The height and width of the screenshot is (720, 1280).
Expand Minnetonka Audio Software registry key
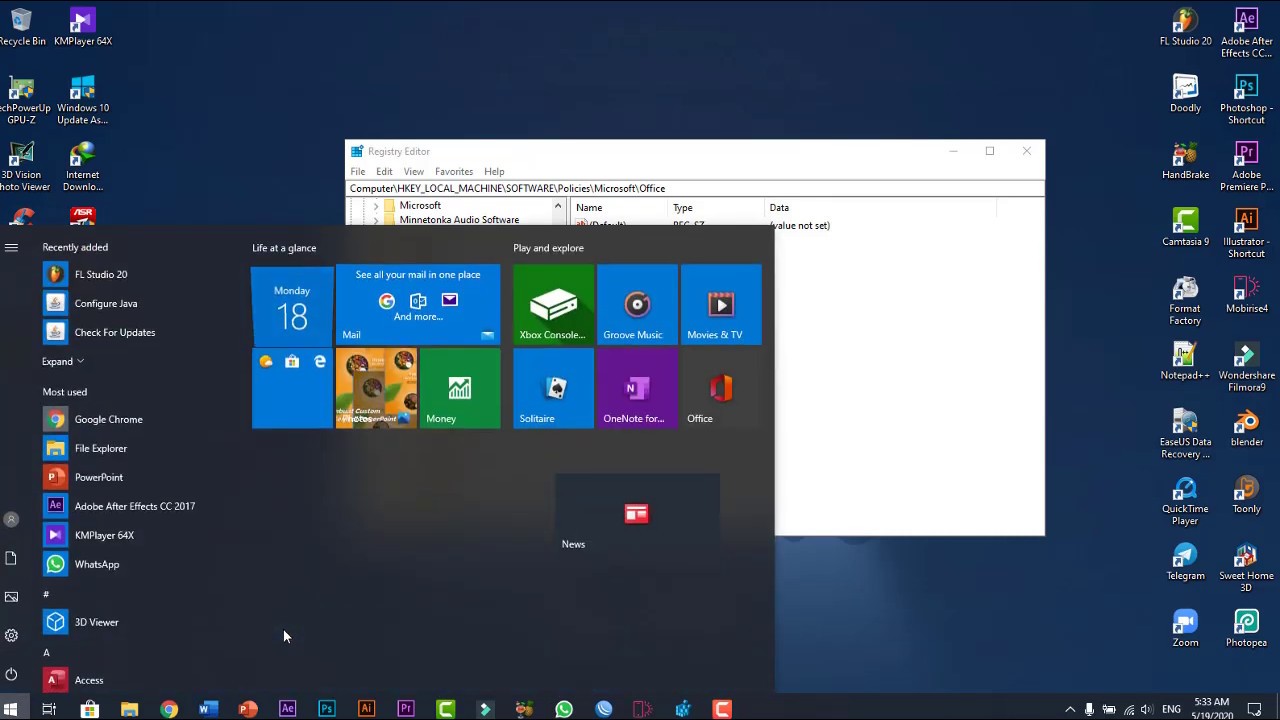pos(376,220)
